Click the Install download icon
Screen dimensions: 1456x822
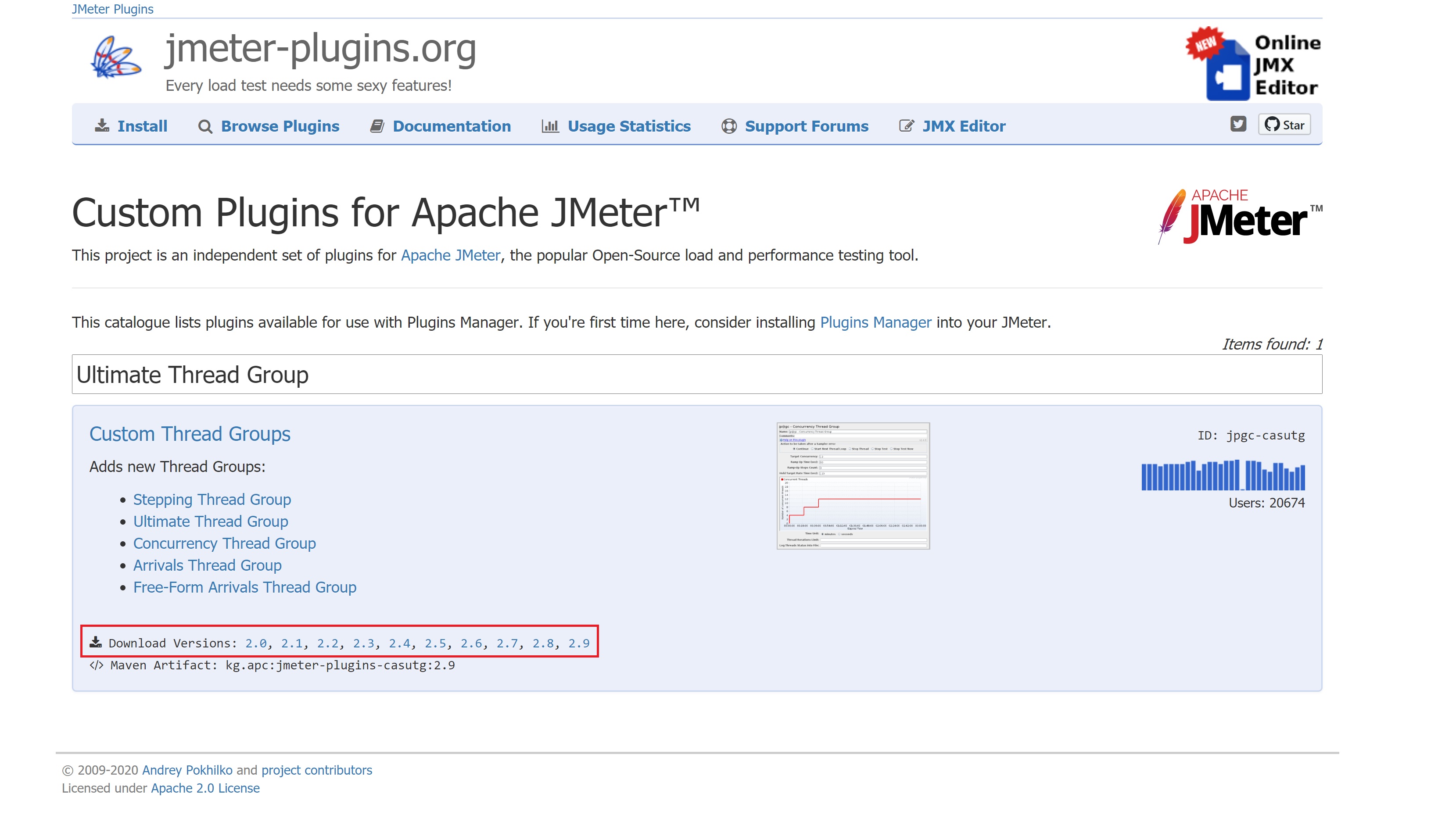click(102, 125)
